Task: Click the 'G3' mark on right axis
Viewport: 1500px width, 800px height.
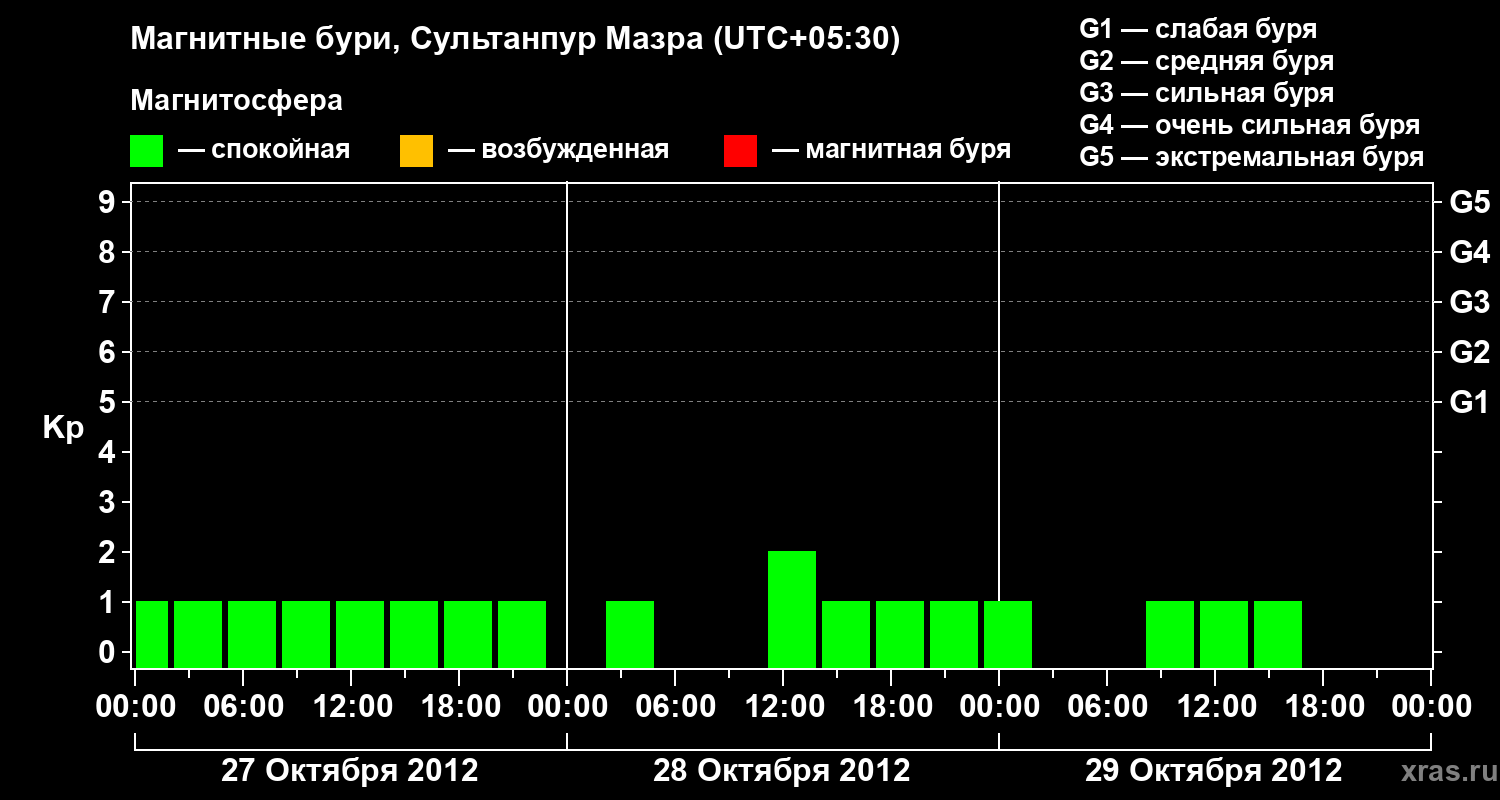Action: tap(1469, 302)
